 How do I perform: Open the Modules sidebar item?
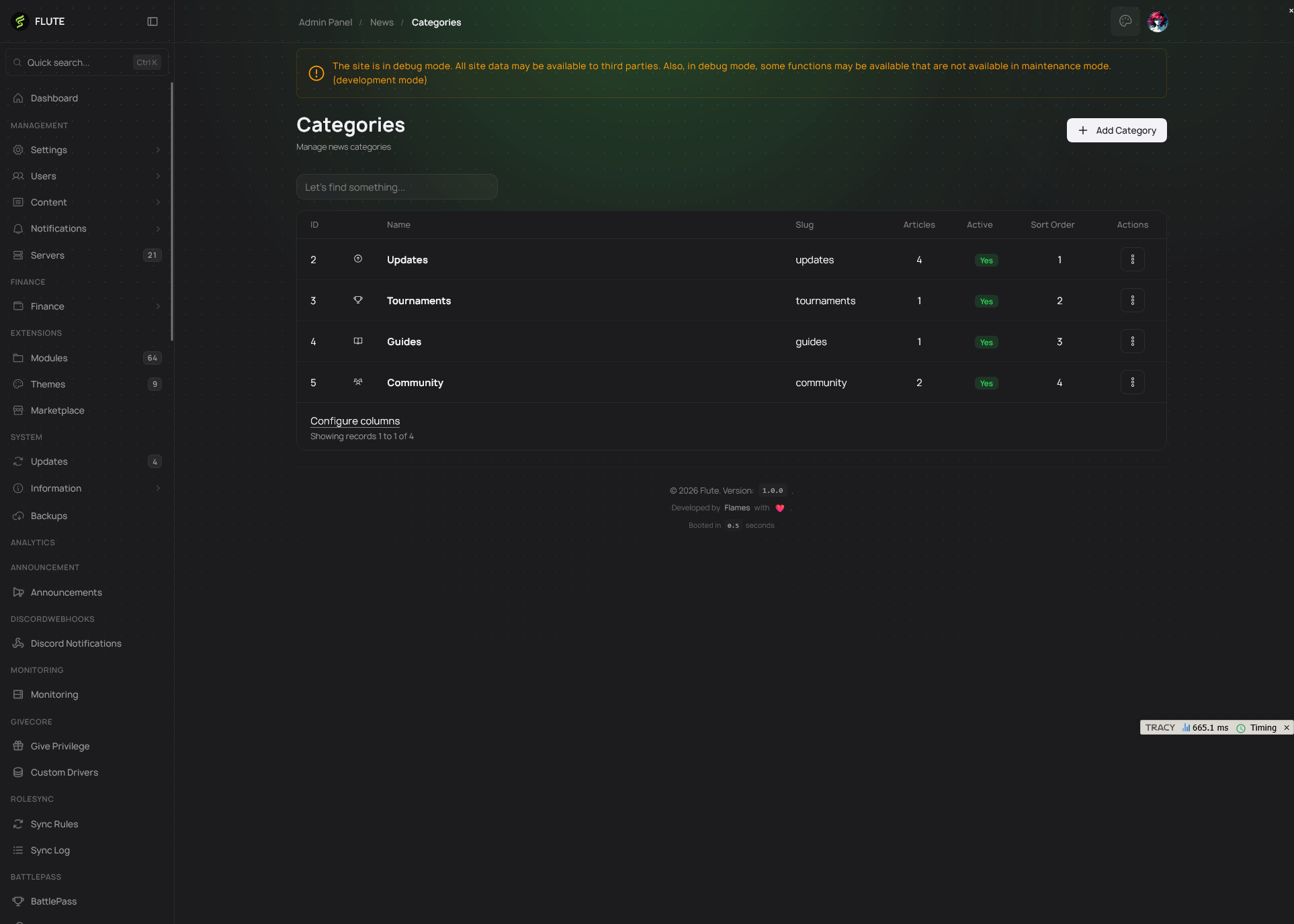click(49, 358)
